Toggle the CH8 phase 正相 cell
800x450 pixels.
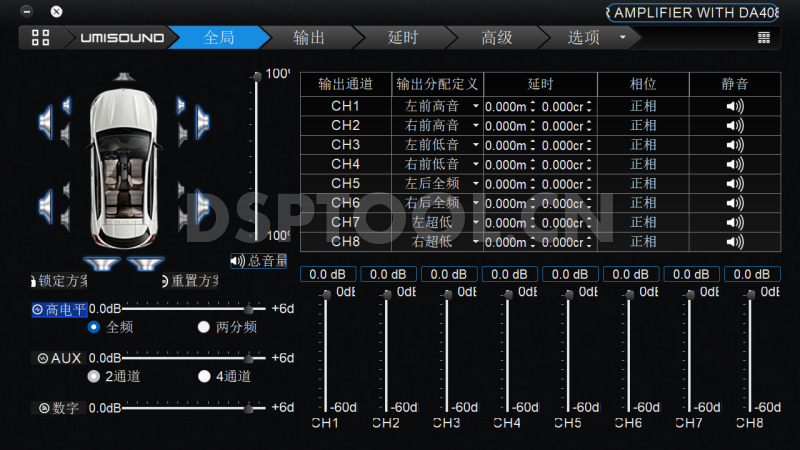pos(643,242)
